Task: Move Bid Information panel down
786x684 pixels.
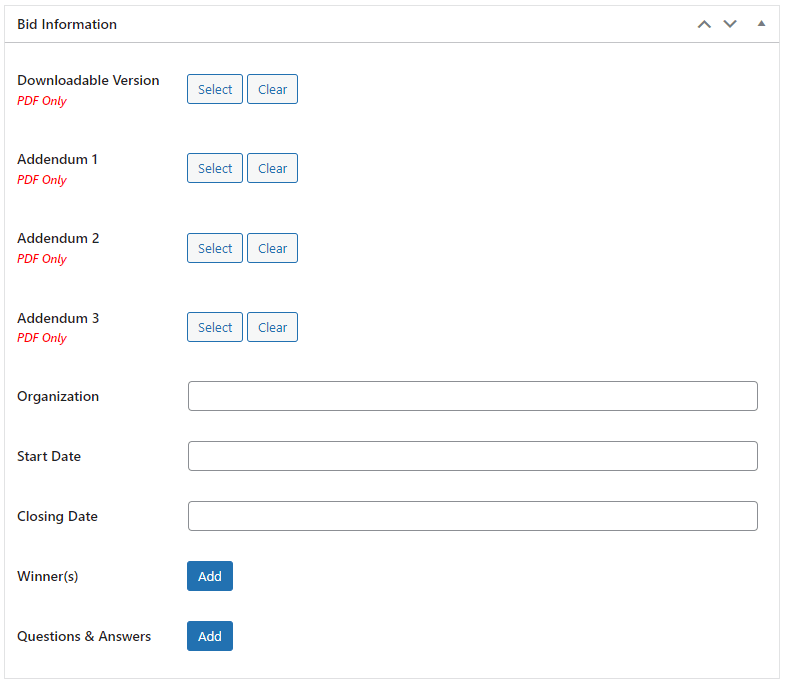Action: 730,24
